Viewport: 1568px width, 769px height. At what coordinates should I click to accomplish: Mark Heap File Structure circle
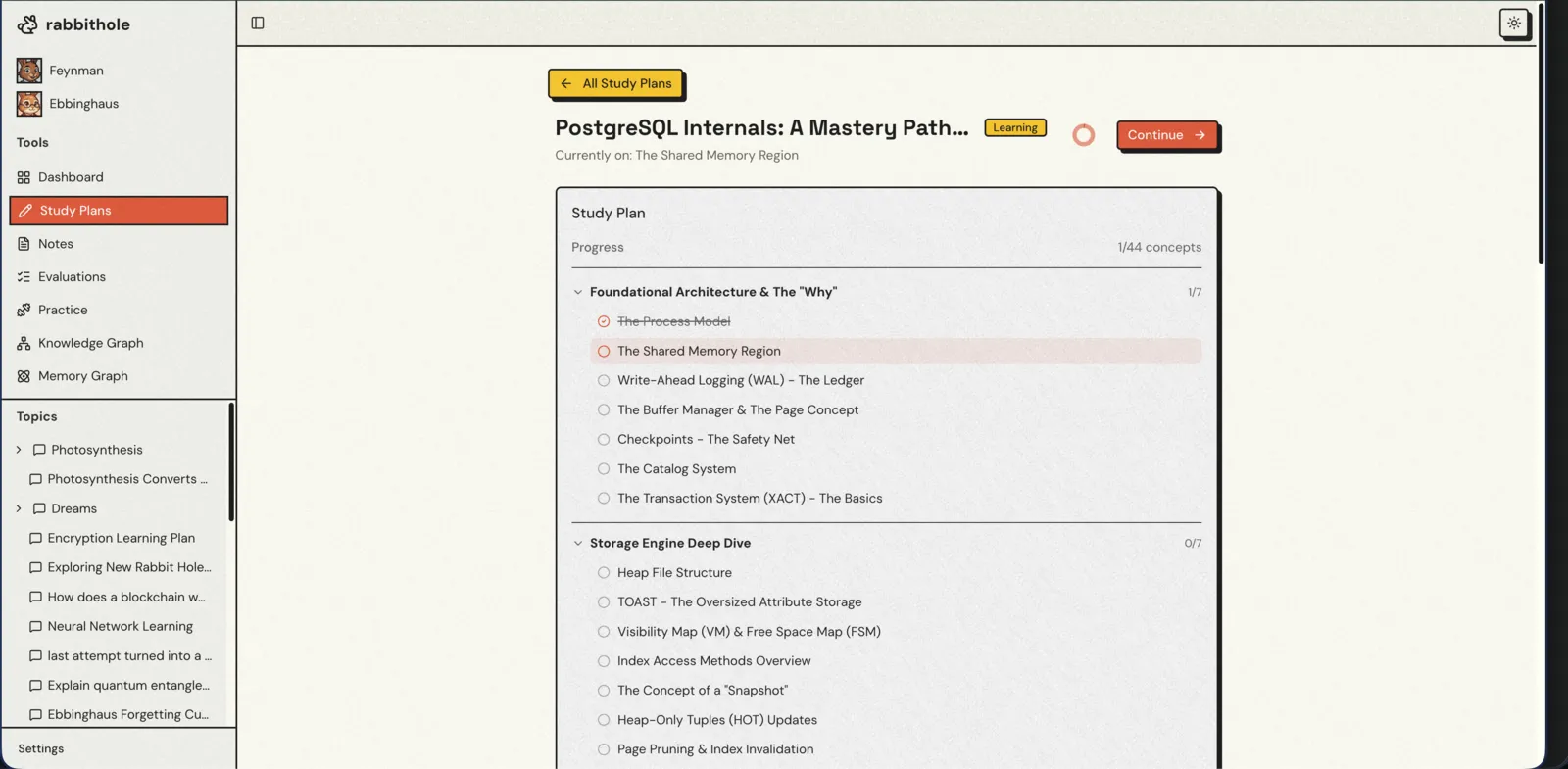(x=604, y=572)
